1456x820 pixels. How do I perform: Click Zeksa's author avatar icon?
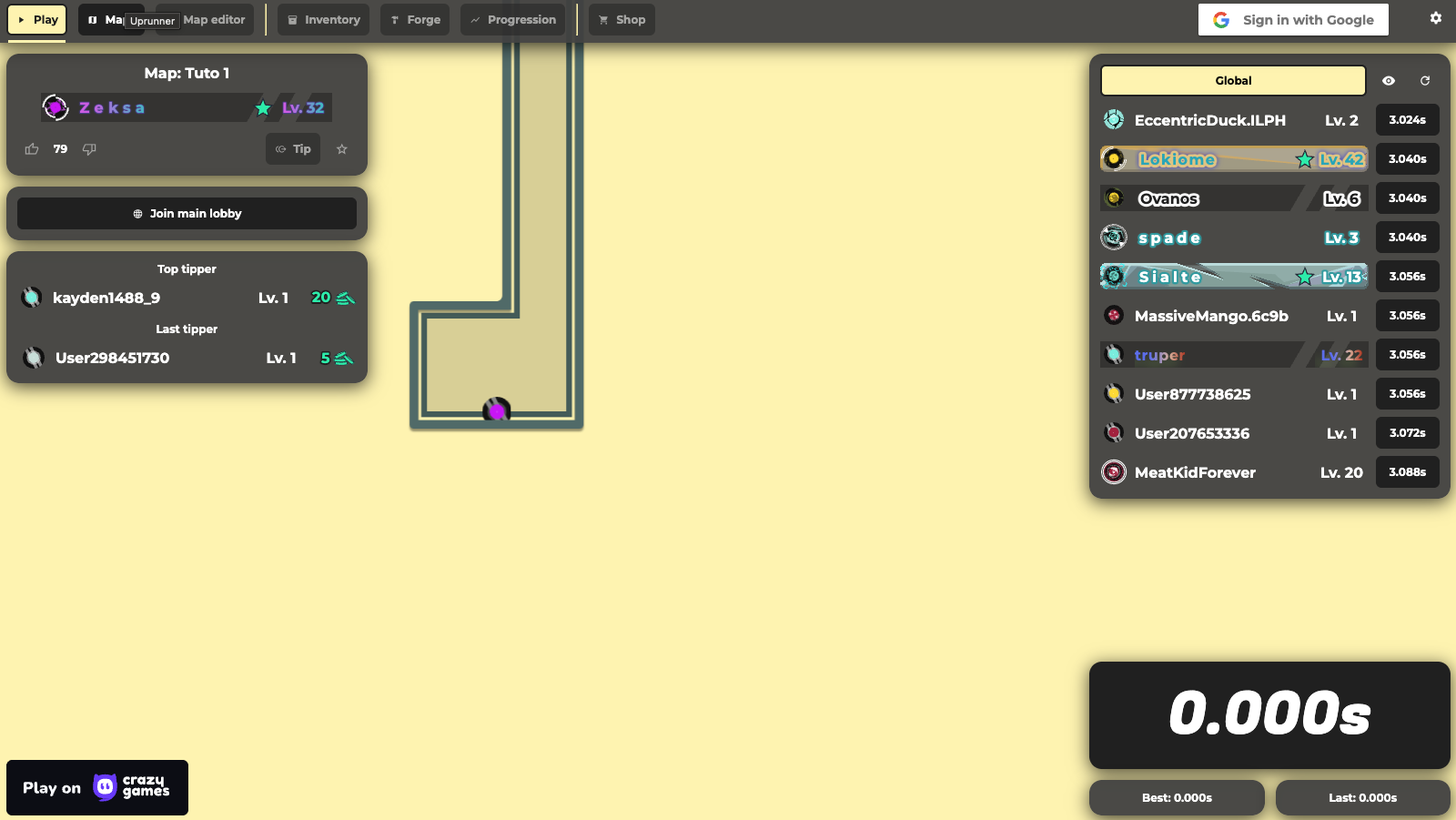[x=56, y=107]
